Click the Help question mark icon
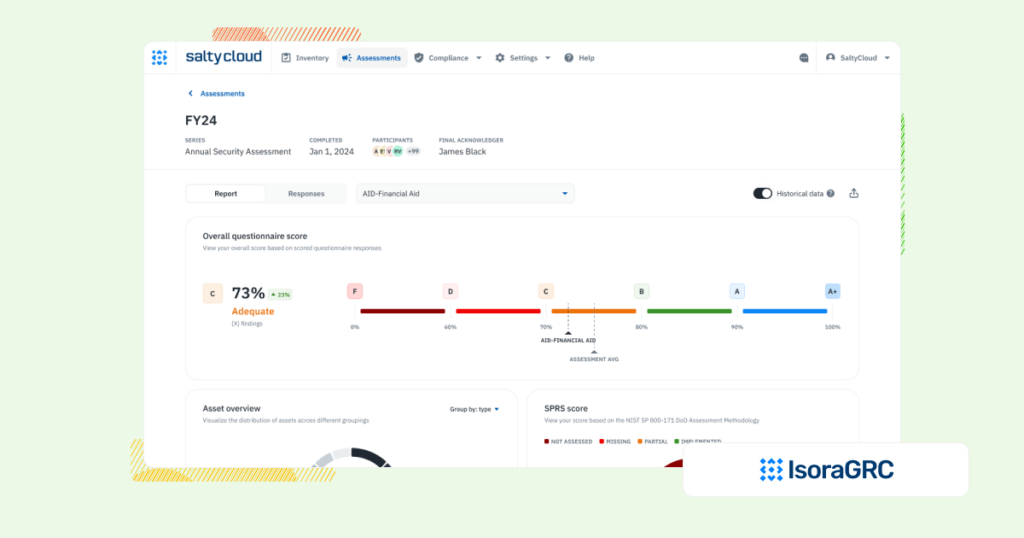 [569, 58]
